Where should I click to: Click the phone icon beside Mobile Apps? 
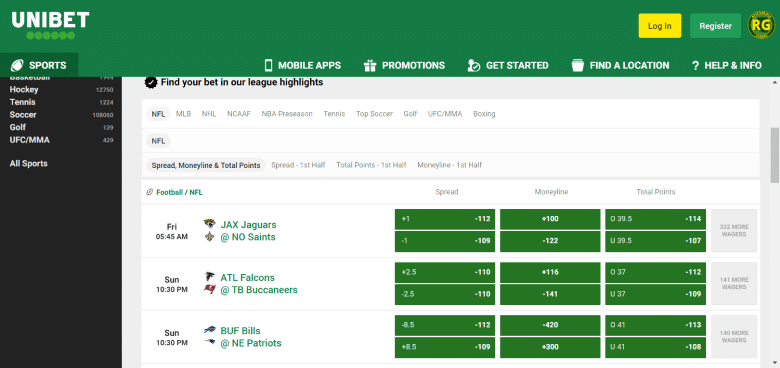pos(269,65)
